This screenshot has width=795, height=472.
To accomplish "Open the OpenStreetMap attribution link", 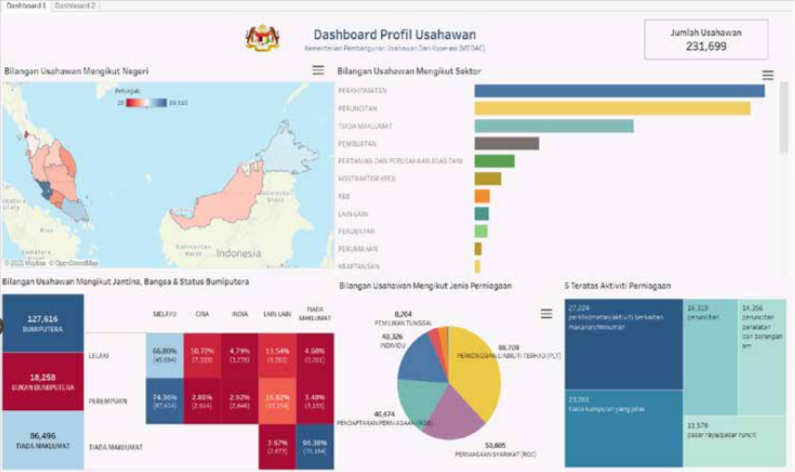I will (75, 263).
